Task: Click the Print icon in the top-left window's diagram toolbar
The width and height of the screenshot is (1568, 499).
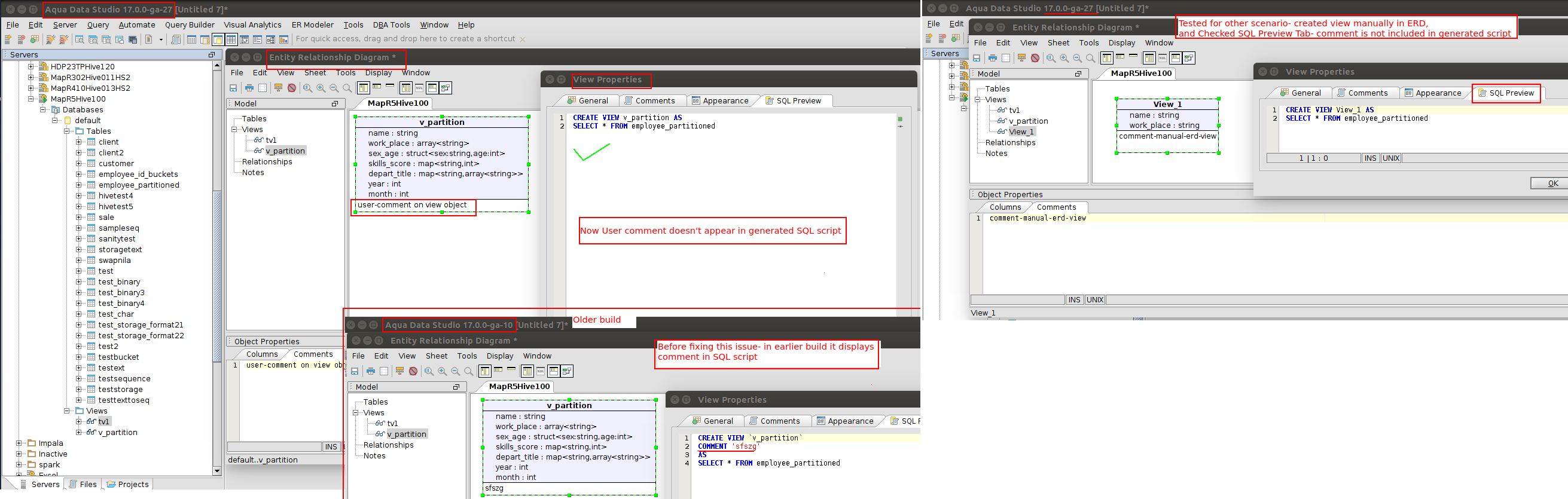Action: pyautogui.click(x=249, y=88)
